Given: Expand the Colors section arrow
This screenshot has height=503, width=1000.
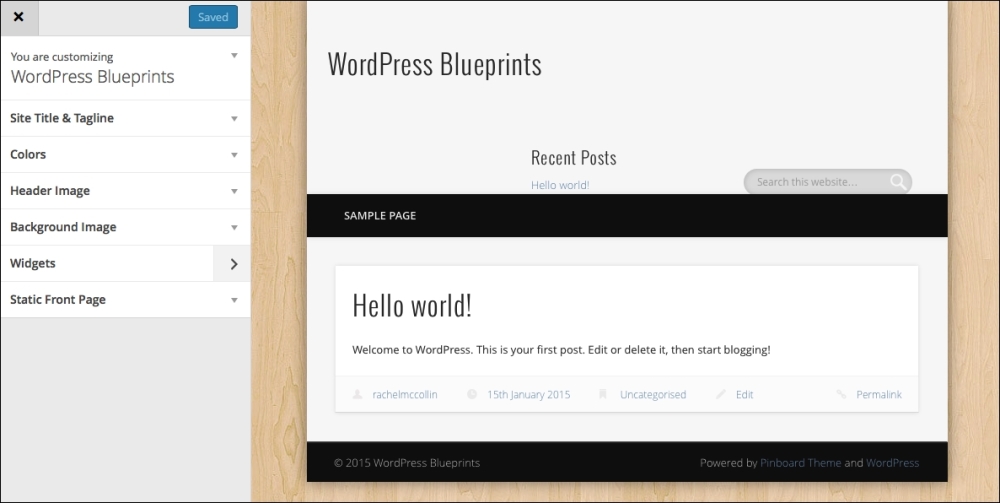Looking at the screenshot, I should click(234, 155).
